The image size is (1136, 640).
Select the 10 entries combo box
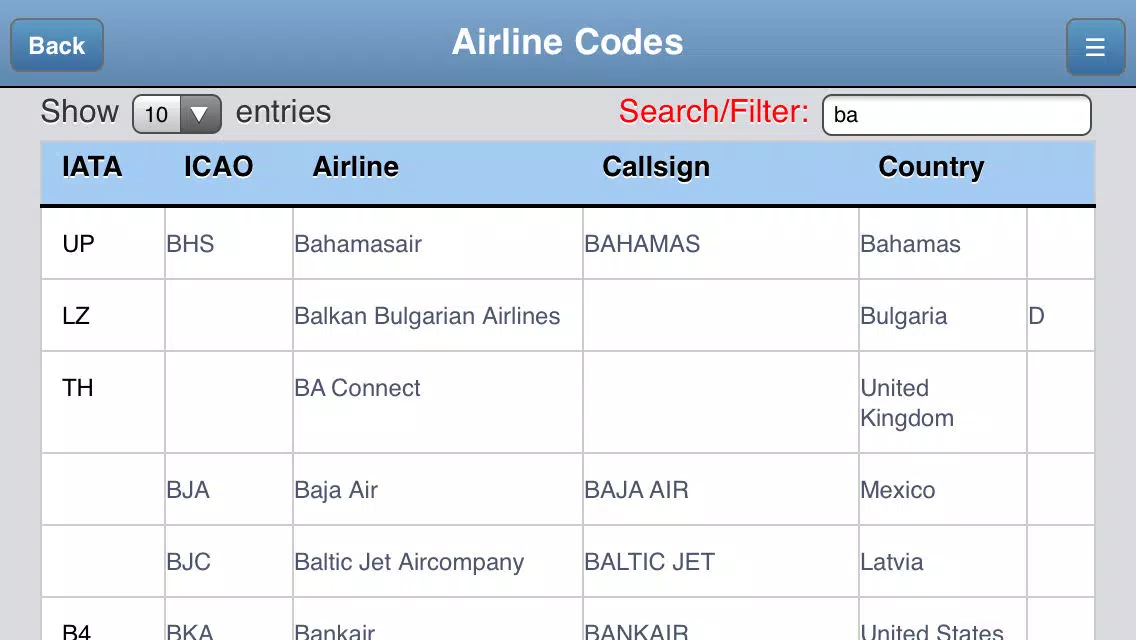tap(177, 114)
